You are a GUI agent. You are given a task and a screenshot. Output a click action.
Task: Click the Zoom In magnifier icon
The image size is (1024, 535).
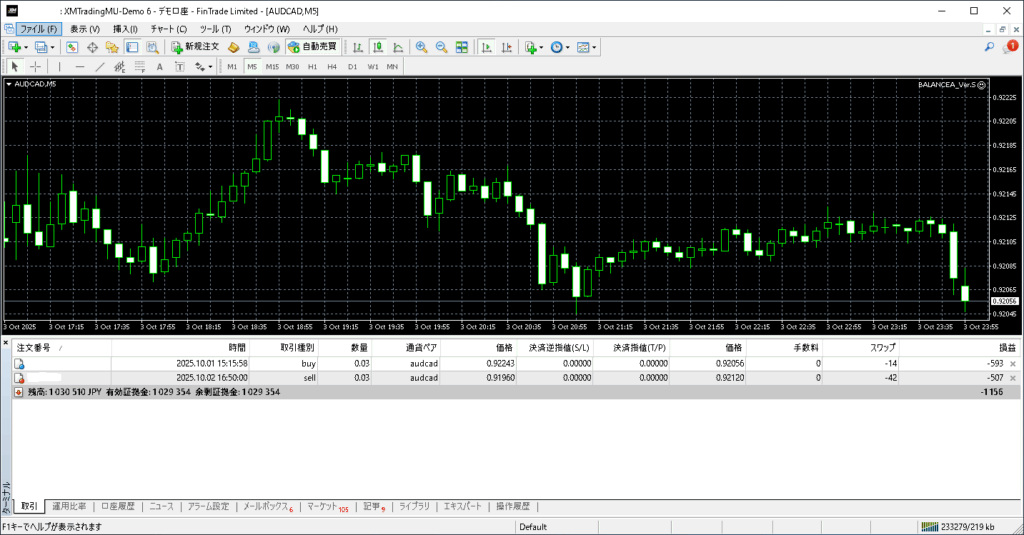point(422,47)
